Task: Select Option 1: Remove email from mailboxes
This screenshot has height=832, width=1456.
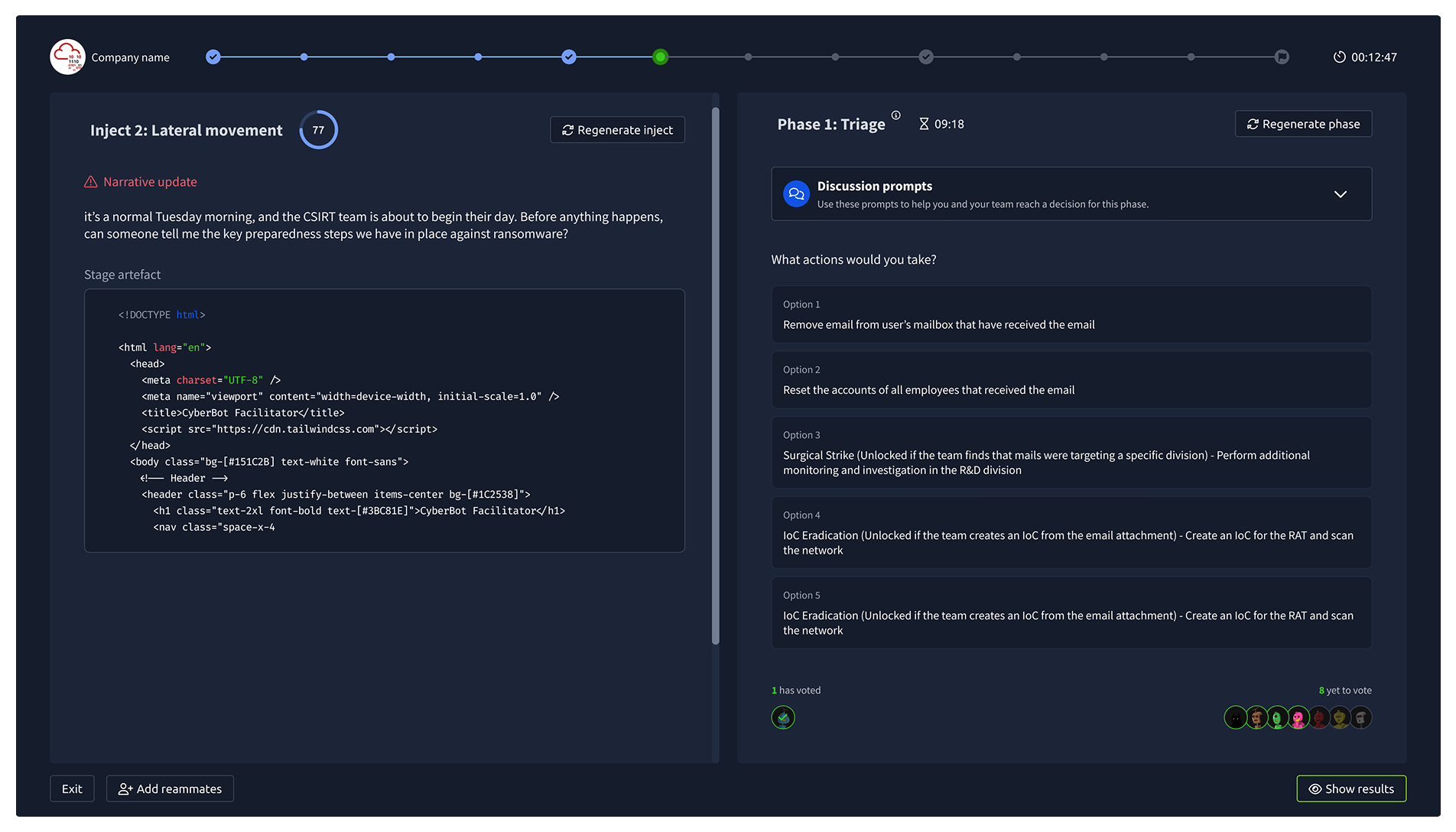Action: click(1071, 315)
